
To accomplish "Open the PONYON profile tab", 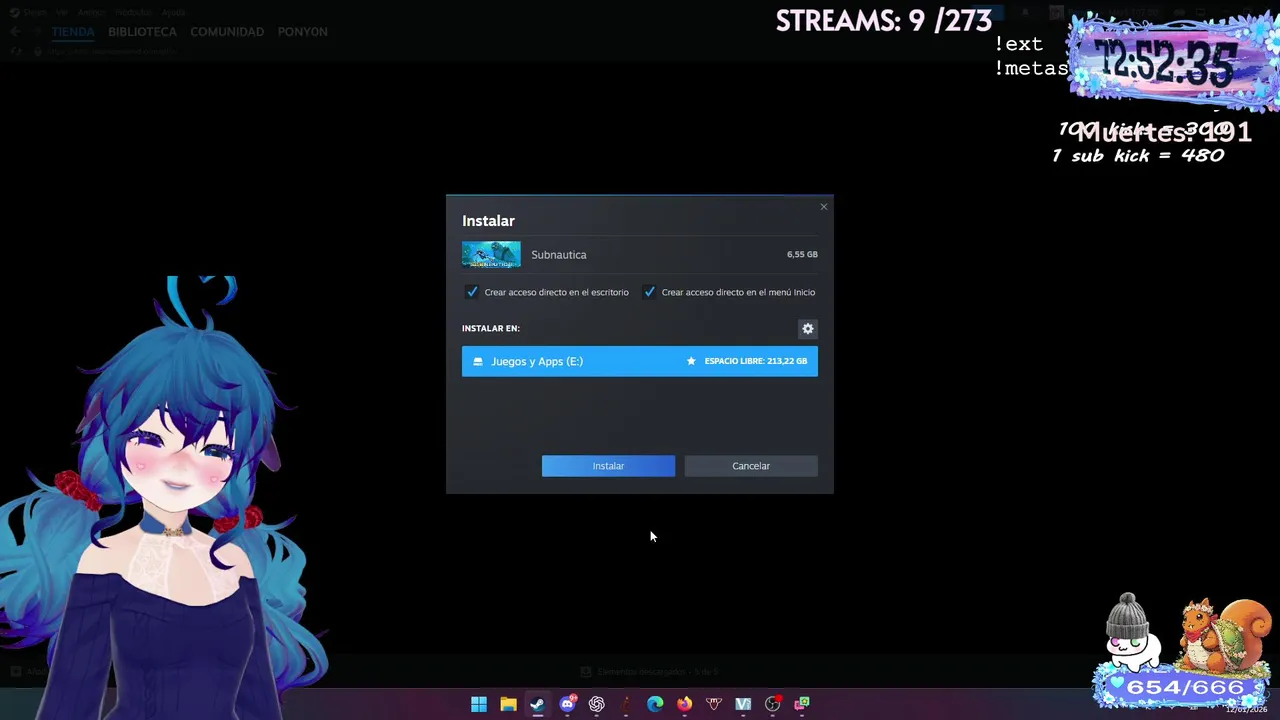I will click(x=302, y=32).
